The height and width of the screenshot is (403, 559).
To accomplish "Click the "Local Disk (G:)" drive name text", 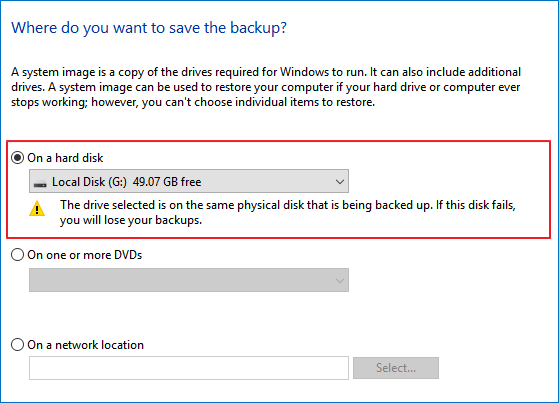I will click(x=89, y=182).
